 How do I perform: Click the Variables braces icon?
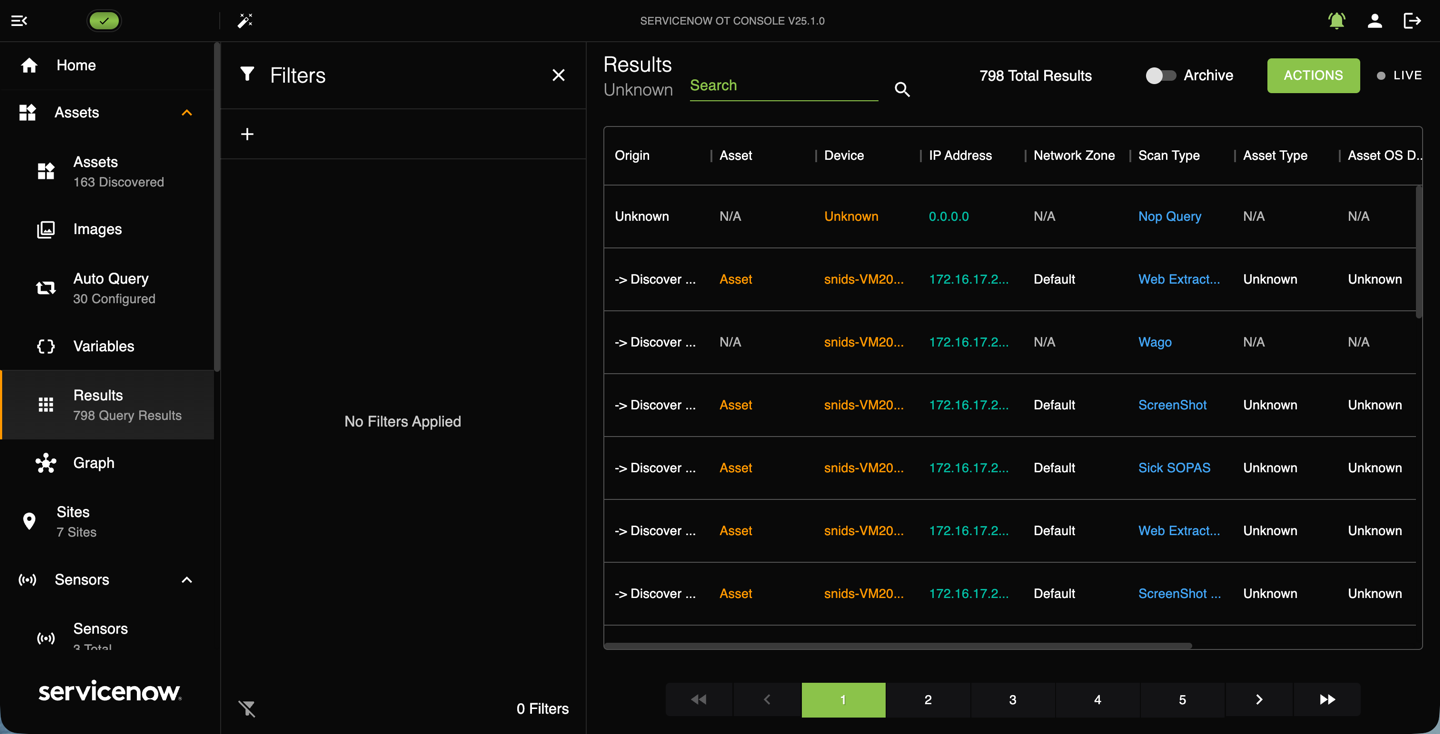click(46, 346)
